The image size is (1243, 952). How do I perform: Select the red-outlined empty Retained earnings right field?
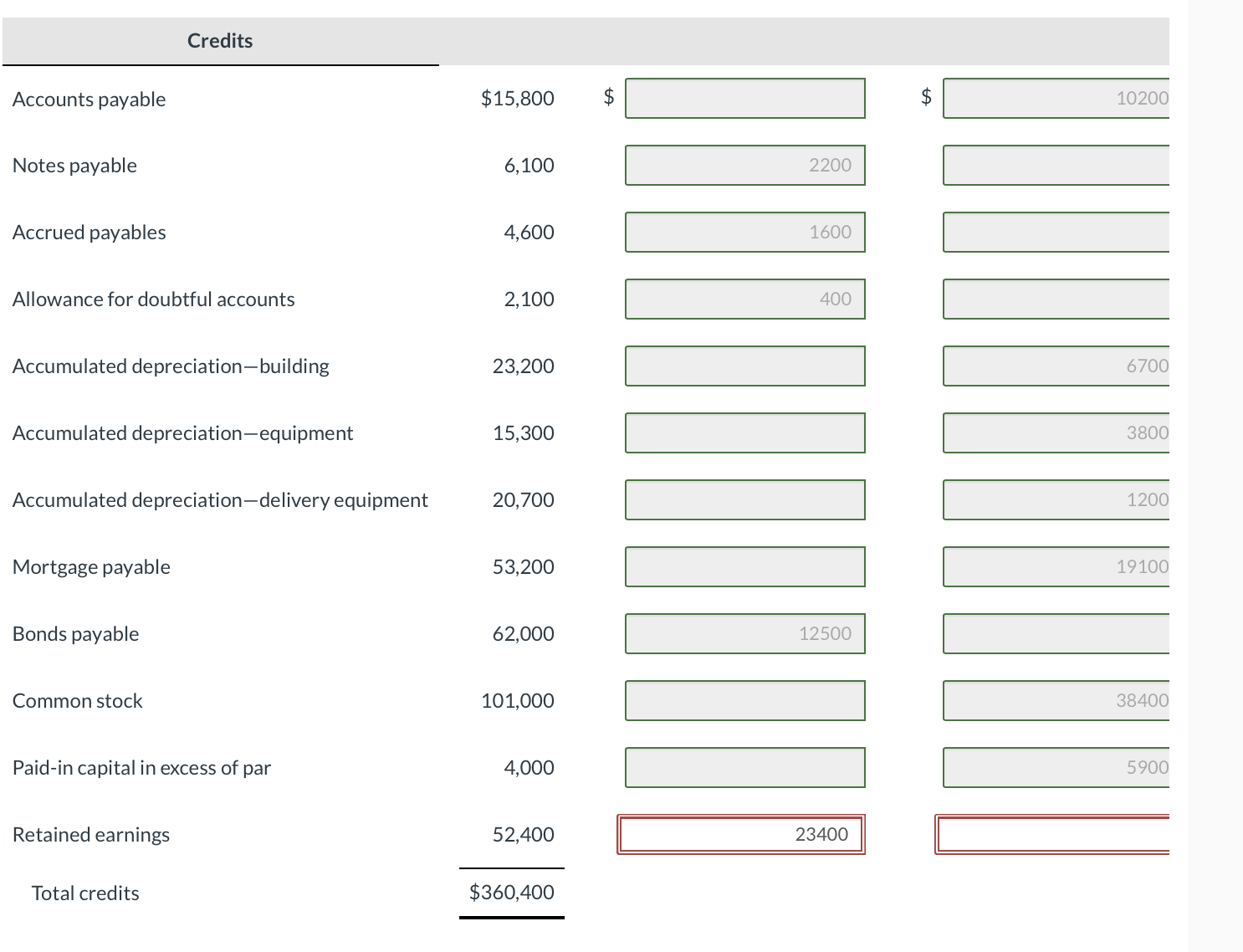[1054, 834]
